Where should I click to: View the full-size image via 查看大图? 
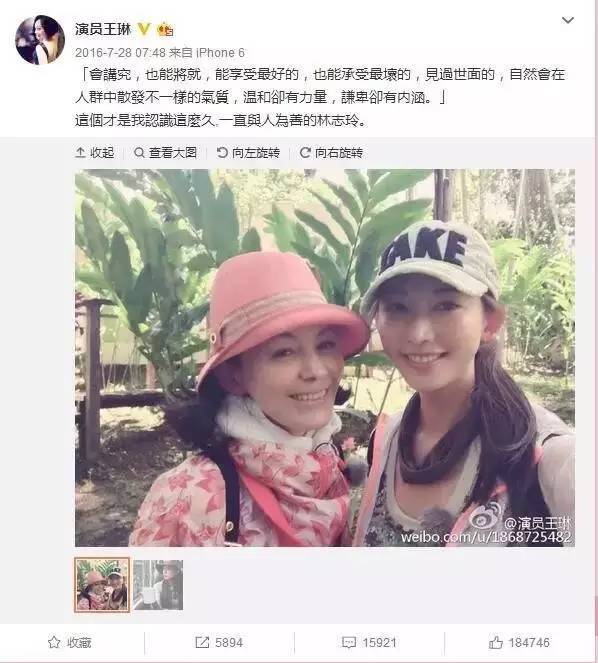[165, 153]
